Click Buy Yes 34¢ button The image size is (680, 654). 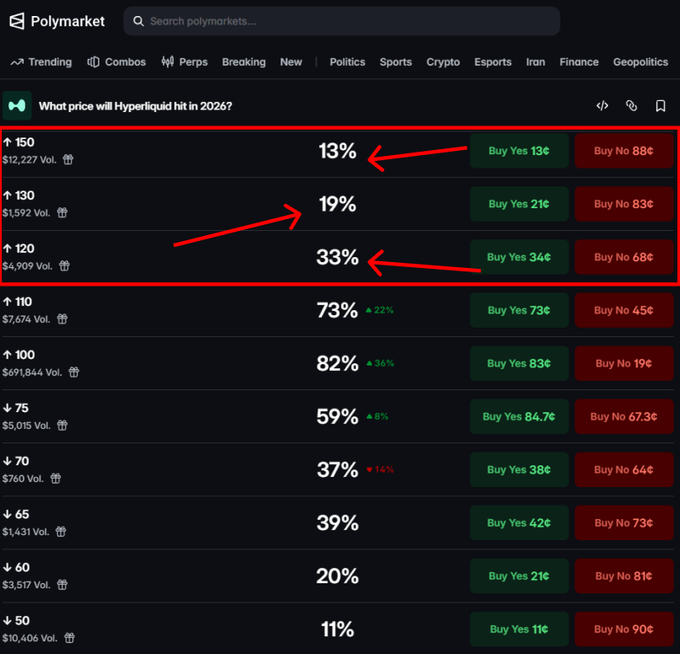tap(519, 257)
